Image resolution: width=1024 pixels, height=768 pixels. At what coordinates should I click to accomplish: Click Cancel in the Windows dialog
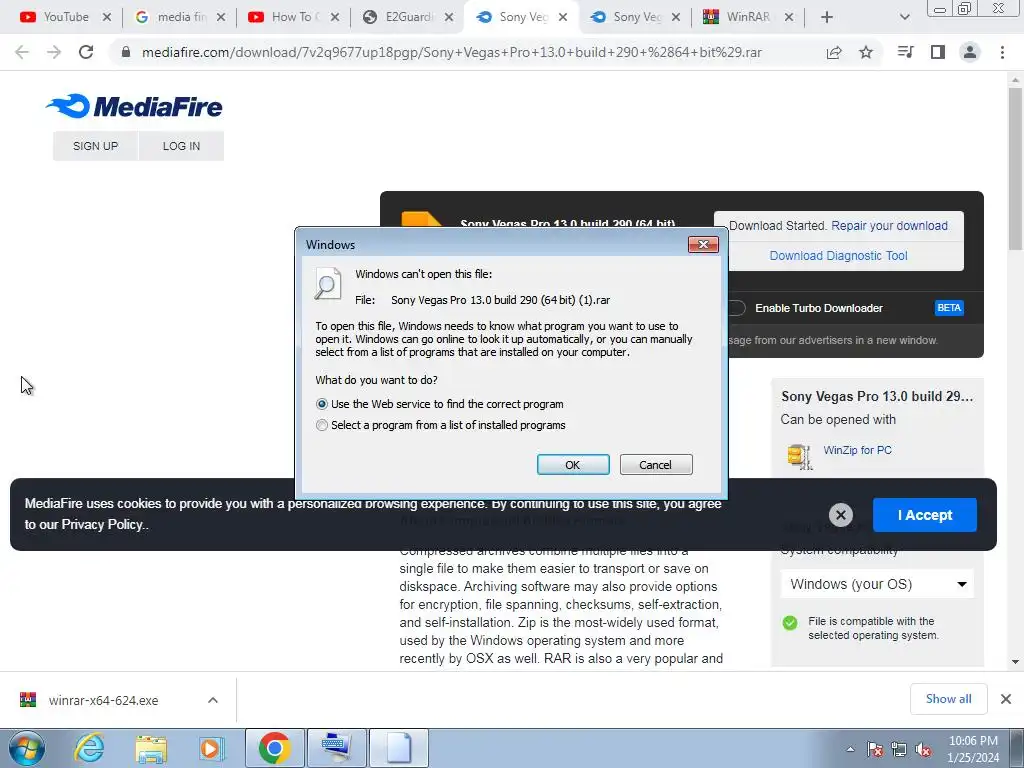click(656, 464)
